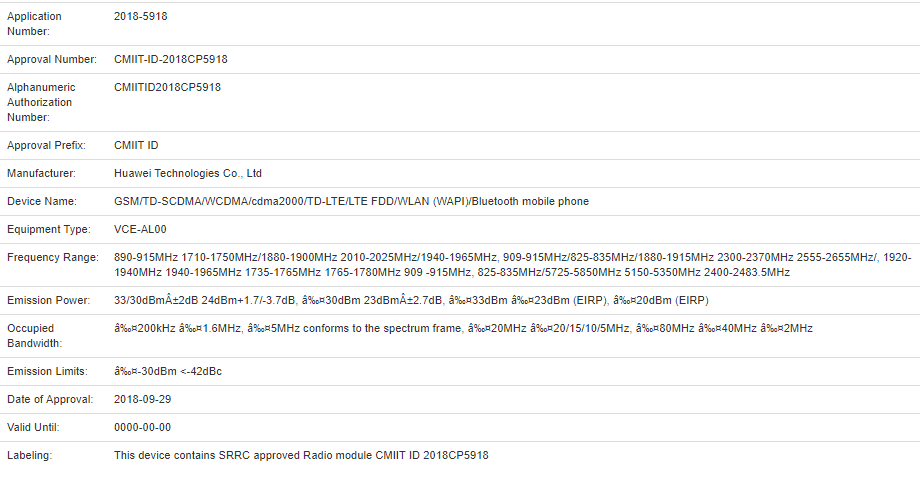Click the Approval Prefix value CMIIT ID
The image size is (922, 483).
coord(137,145)
